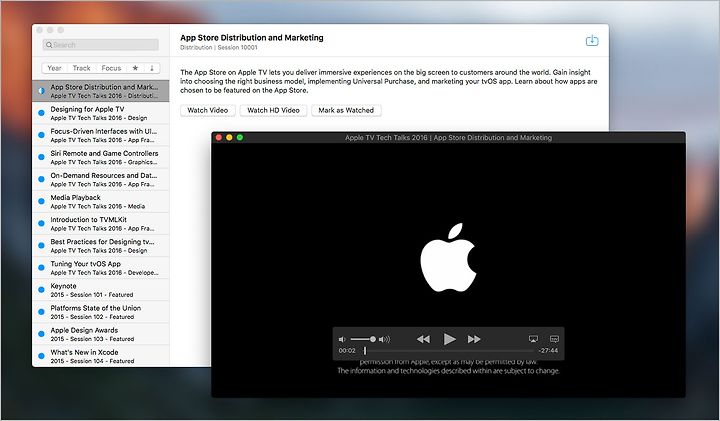Select Platforms State of the Union
This screenshot has height=421, width=720.
(x=101, y=312)
